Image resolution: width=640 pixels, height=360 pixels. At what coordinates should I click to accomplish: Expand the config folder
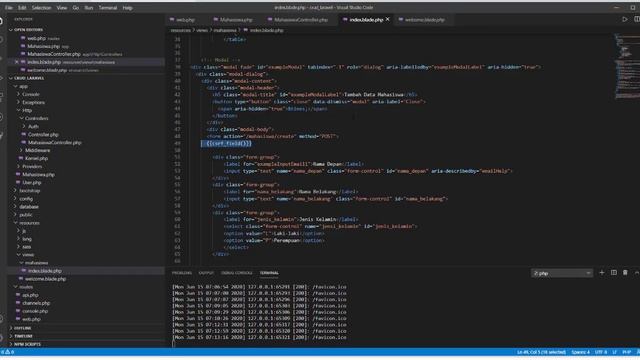pyautogui.click(x=26, y=199)
